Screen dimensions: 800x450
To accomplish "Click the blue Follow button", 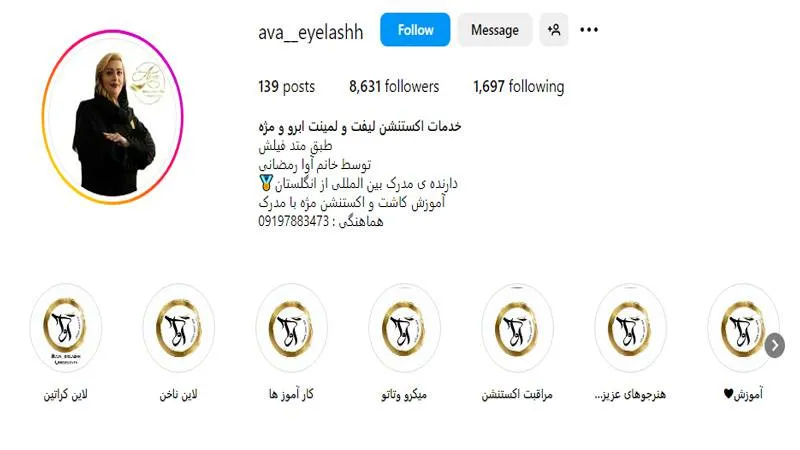I will coord(415,30).
